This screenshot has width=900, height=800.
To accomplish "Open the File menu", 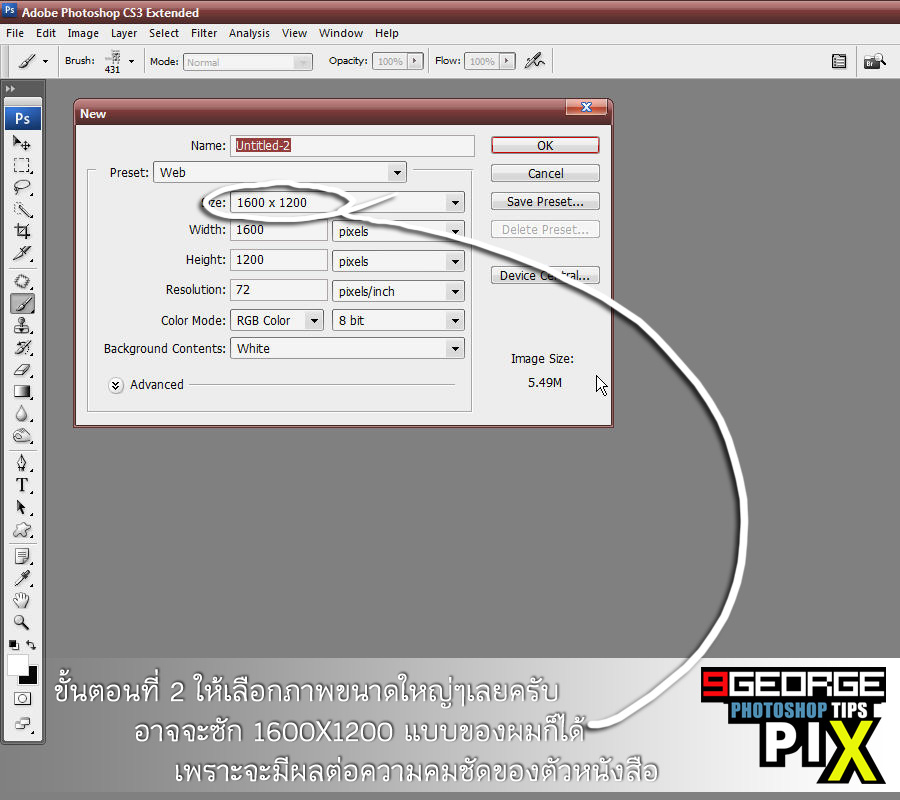I will (15, 33).
